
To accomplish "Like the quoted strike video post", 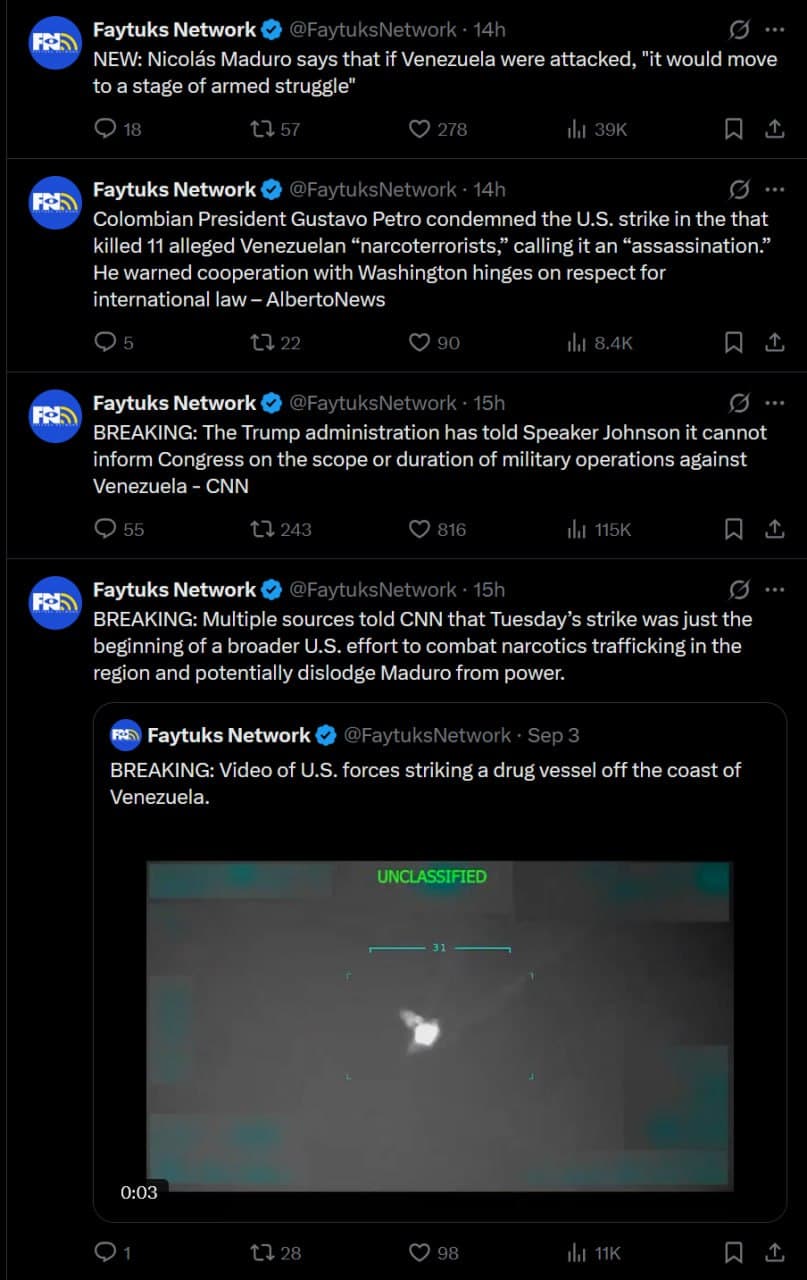I will pyautogui.click(x=419, y=1252).
